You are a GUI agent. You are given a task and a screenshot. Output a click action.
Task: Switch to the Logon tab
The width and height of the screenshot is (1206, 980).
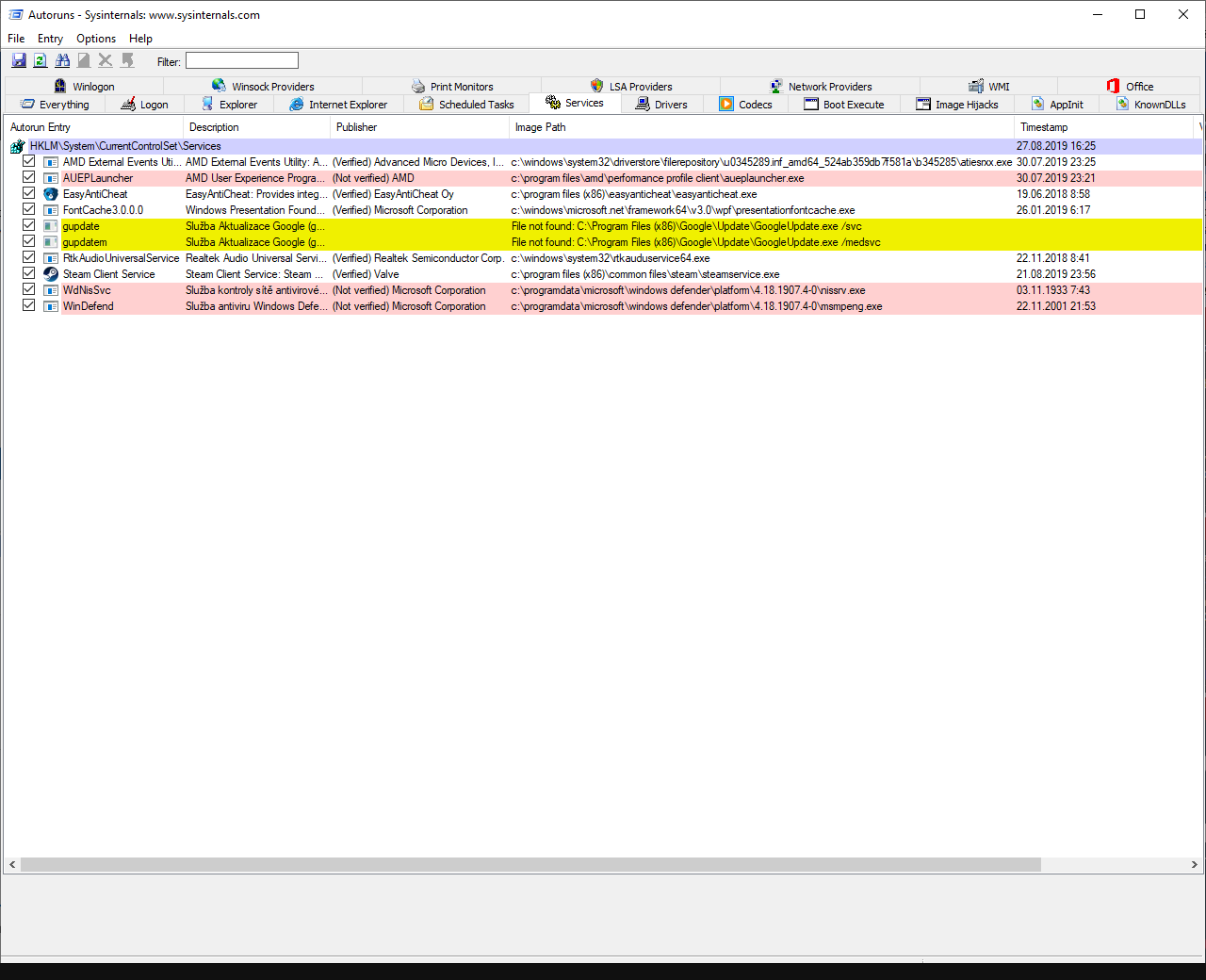point(145,105)
